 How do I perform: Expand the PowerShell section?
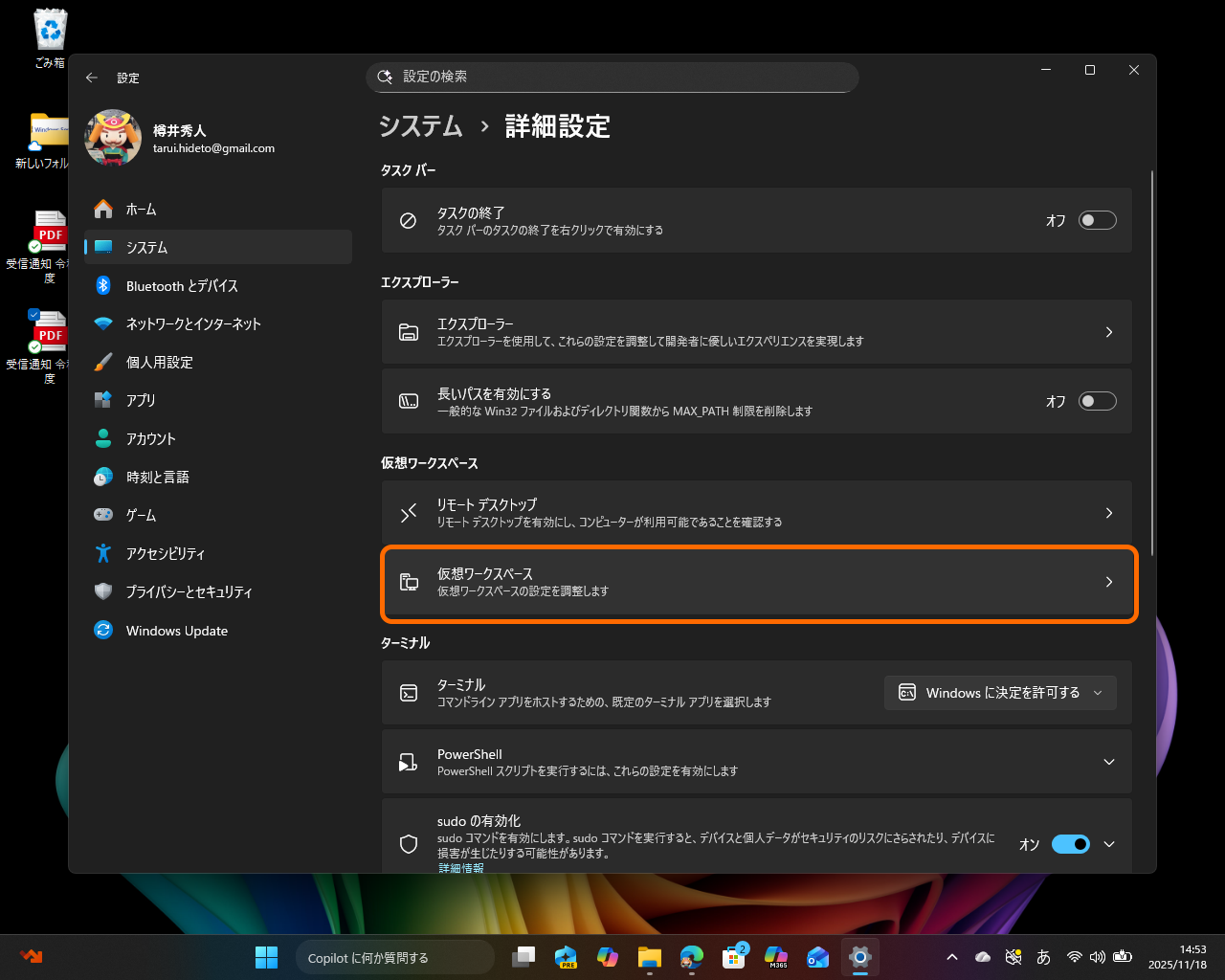click(x=1109, y=762)
